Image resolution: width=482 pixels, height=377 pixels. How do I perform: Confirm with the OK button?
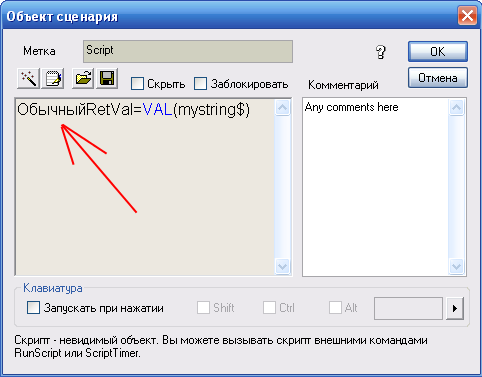pyautogui.click(x=438, y=52)
